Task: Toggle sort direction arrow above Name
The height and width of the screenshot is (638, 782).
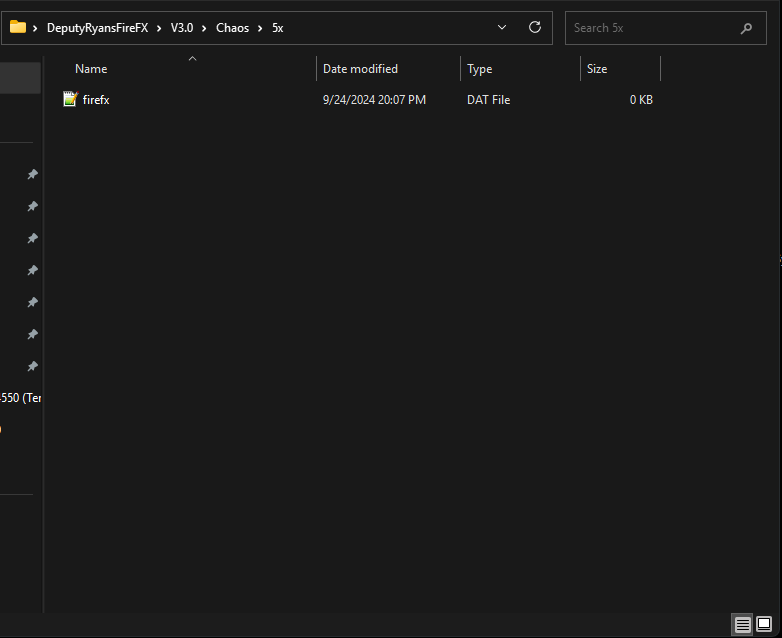Action: click(193, 59)
